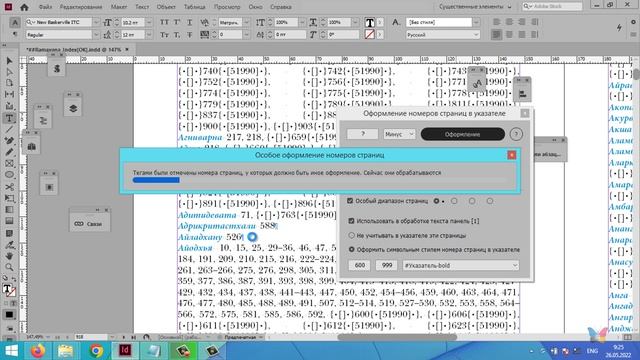Open the Текст menu
Viewport: 640px width, 360px height.
pos(142,7)
